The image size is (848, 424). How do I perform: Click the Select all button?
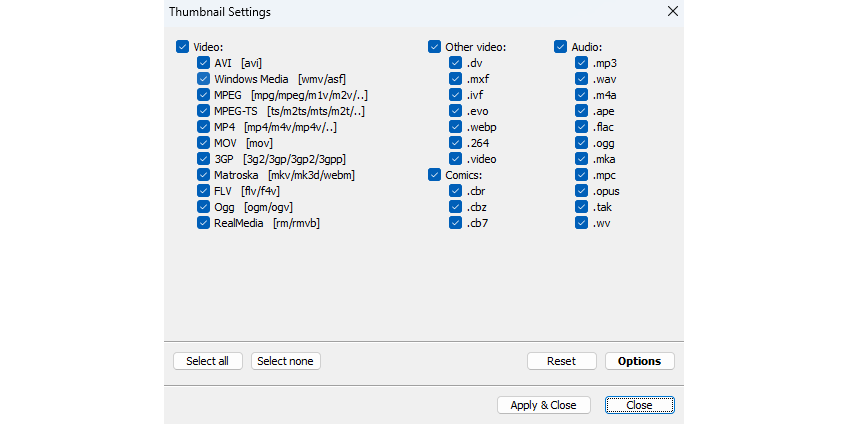click(x=207, y=361)
